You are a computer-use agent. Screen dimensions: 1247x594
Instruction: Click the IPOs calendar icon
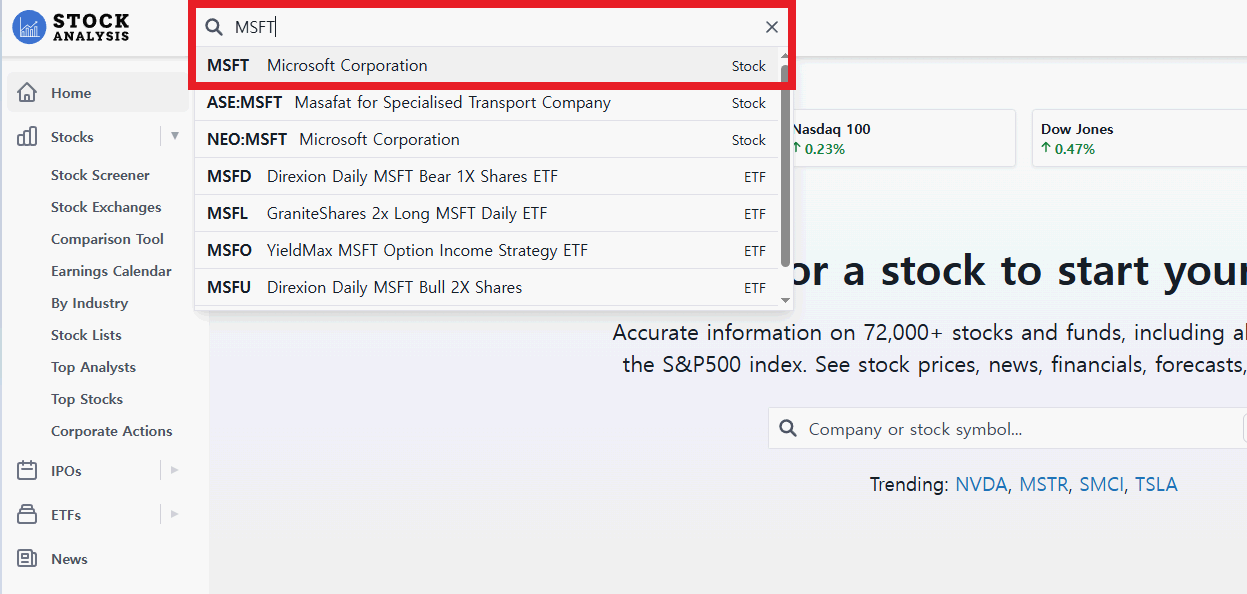point(27,471)
